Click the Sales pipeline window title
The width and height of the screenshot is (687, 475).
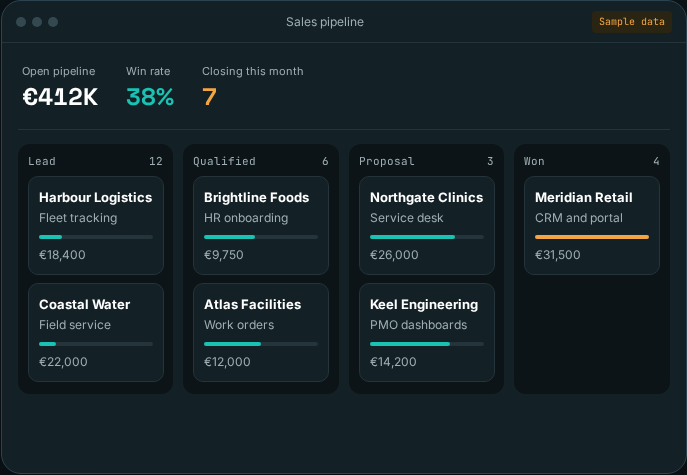[325, 22]
